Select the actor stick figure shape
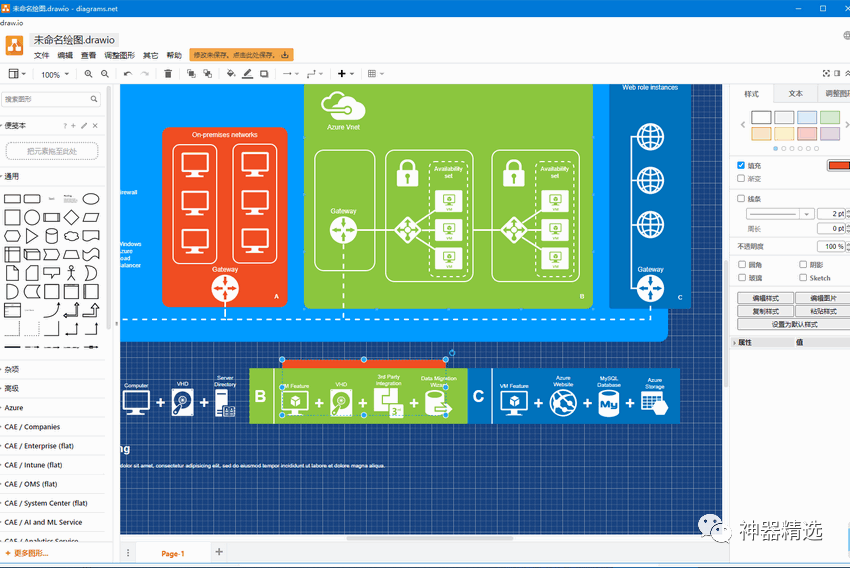This screenshot has height=568, width=850. 71,273
